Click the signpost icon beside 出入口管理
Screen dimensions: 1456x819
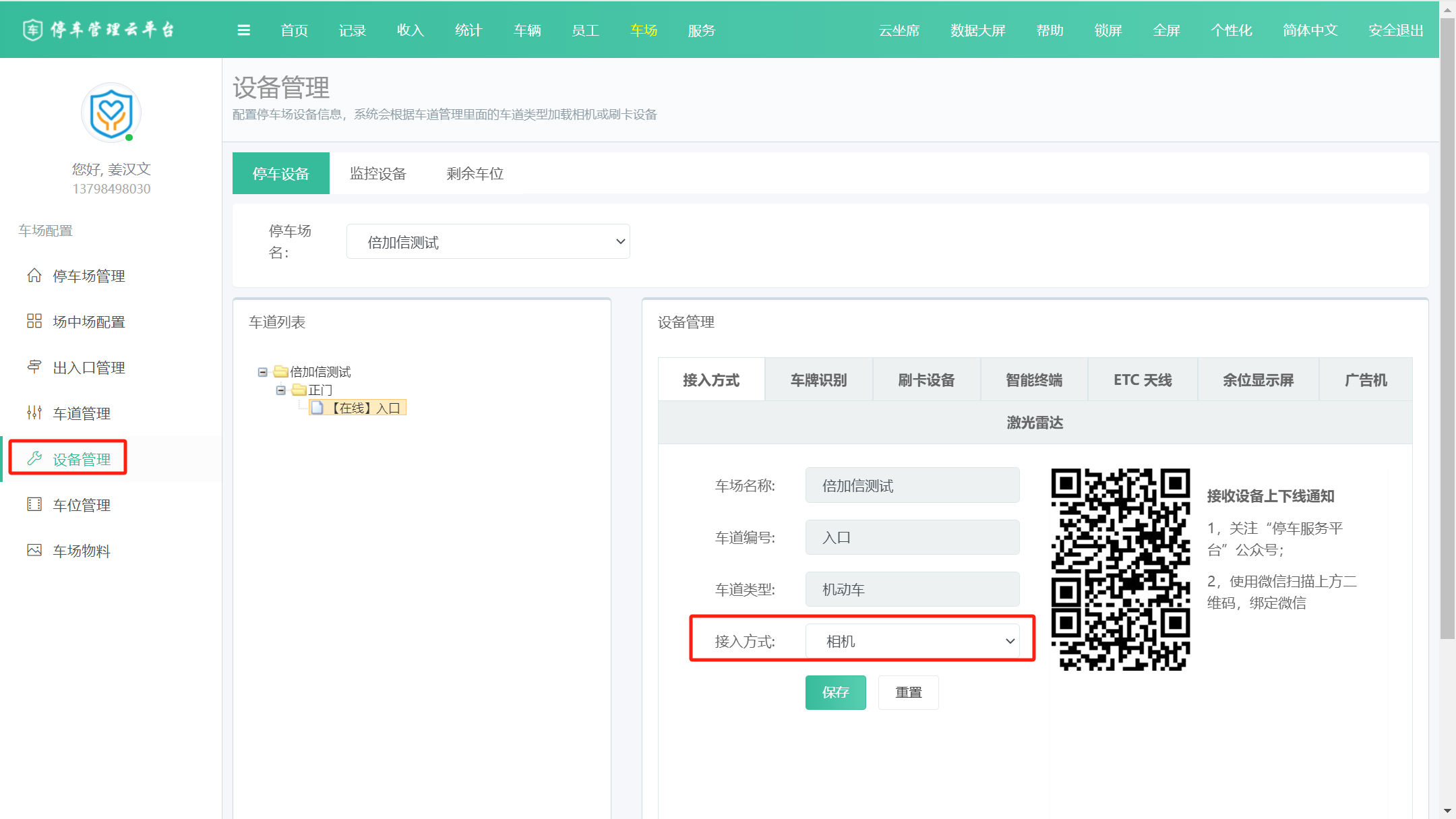point(34,367)
